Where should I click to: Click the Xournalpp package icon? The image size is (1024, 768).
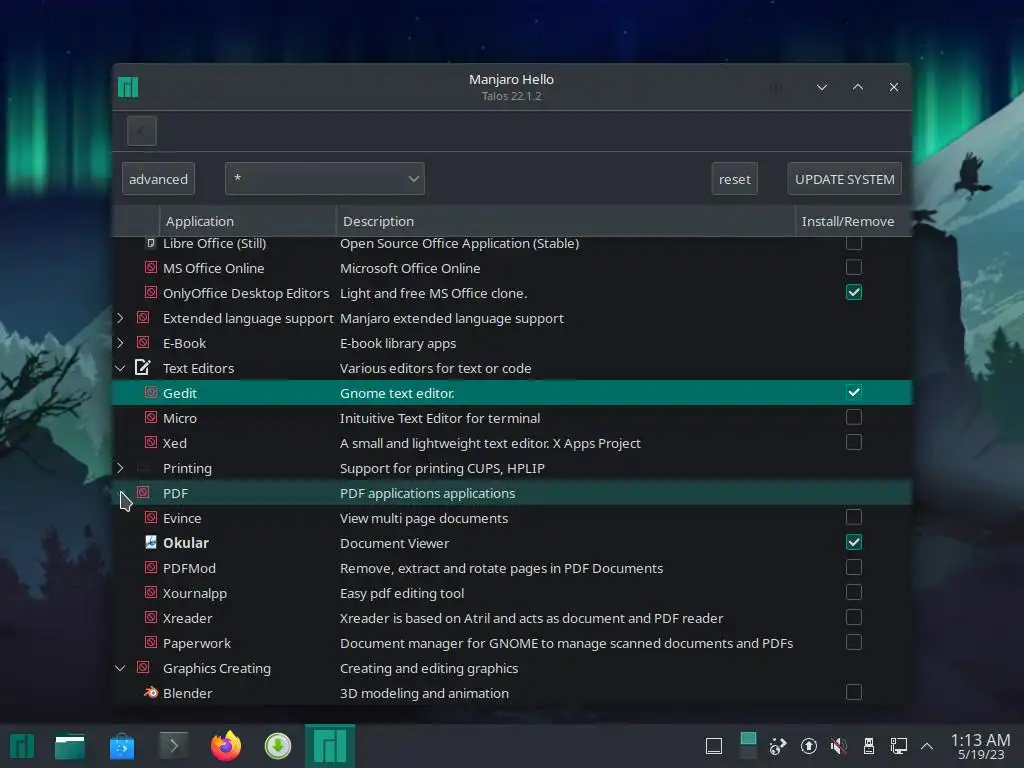(151, 592)
